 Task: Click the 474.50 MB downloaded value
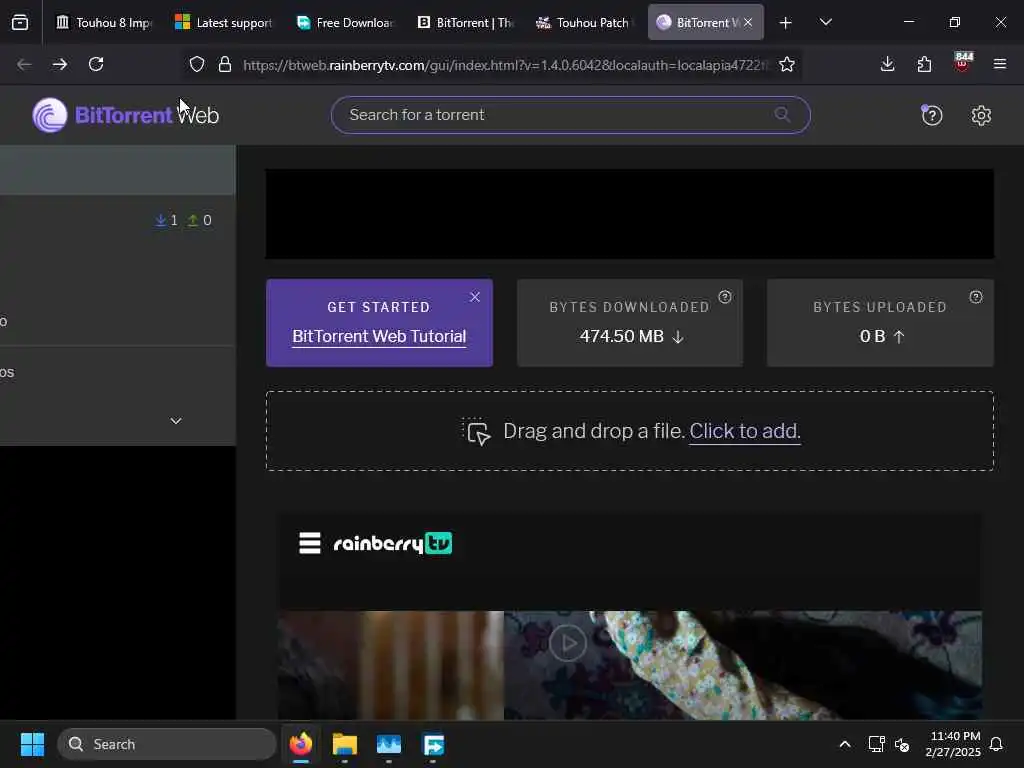pyautogui.click(x=622, y=336)
